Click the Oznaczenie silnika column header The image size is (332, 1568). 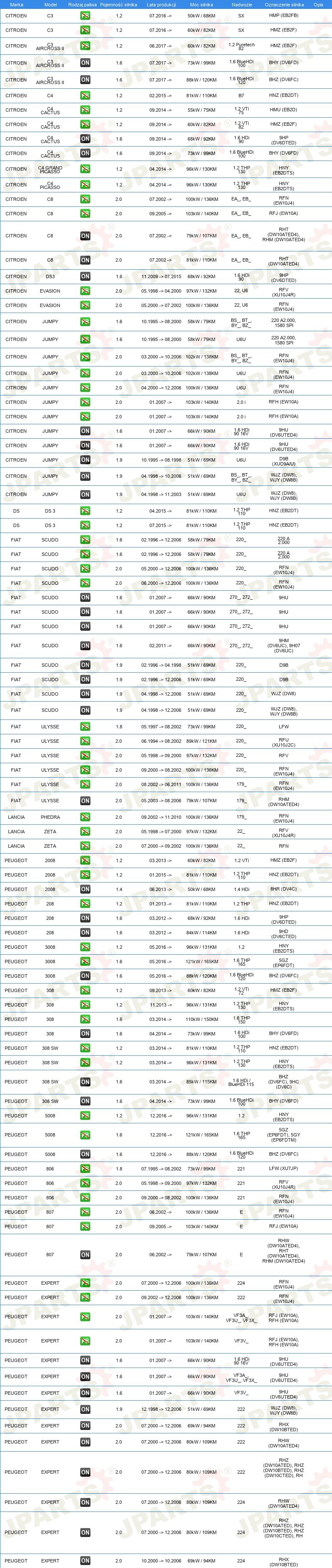(284, 4)
